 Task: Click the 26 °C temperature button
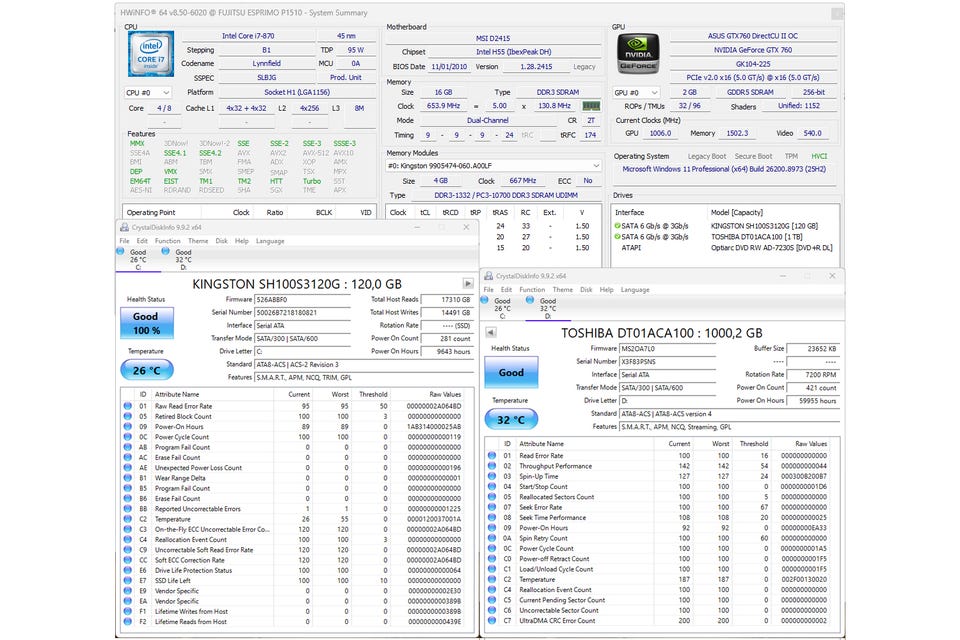(x=146, y=370)
